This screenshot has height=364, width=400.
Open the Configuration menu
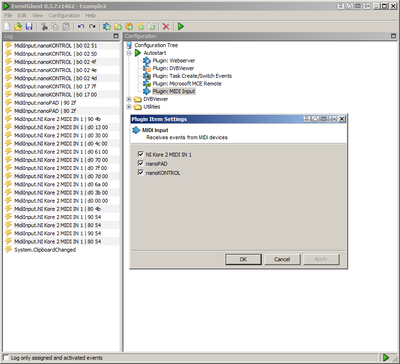64,15
